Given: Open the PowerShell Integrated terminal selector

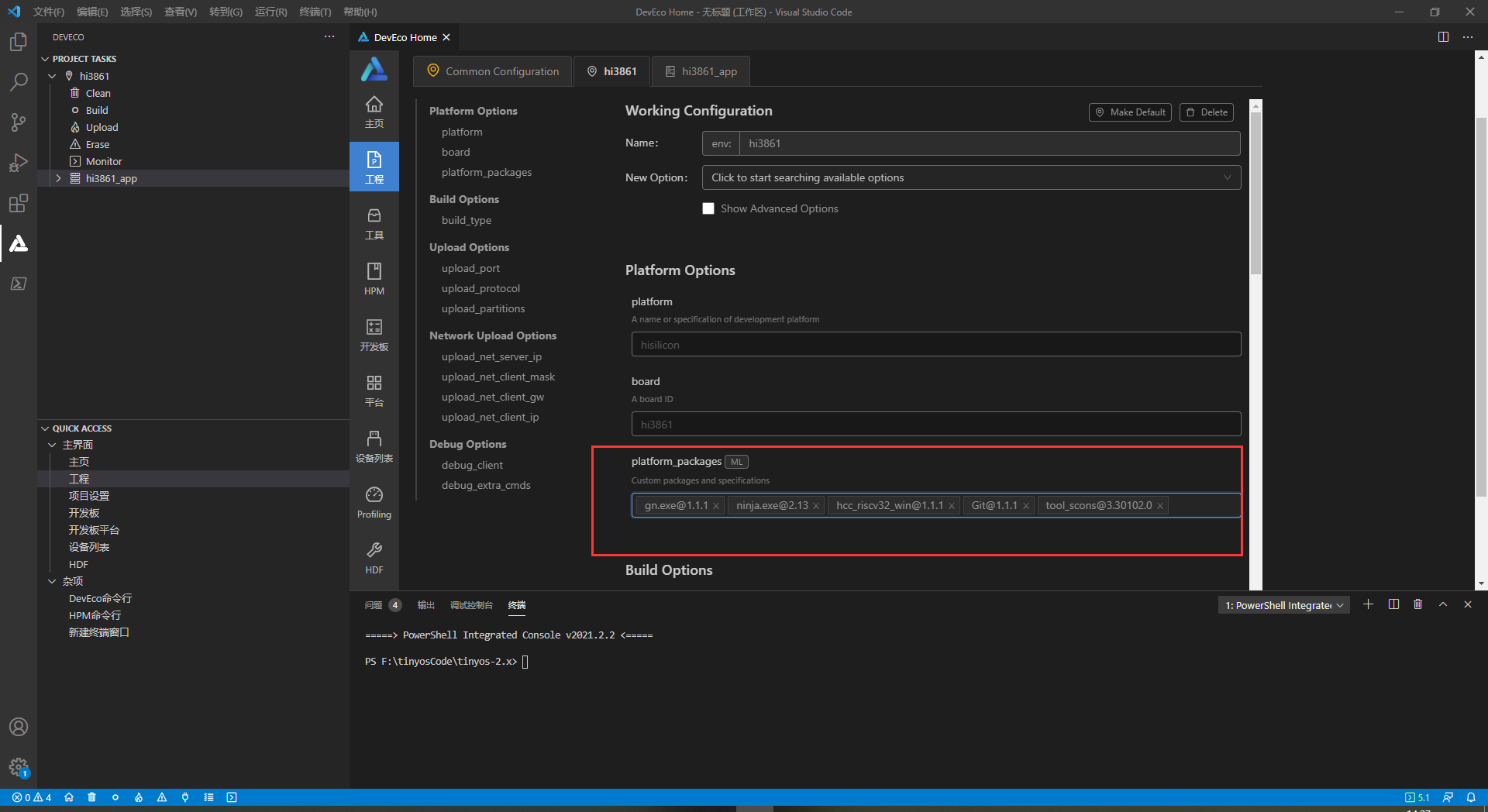Looking at the screenshot, I should coord(1283,605).
